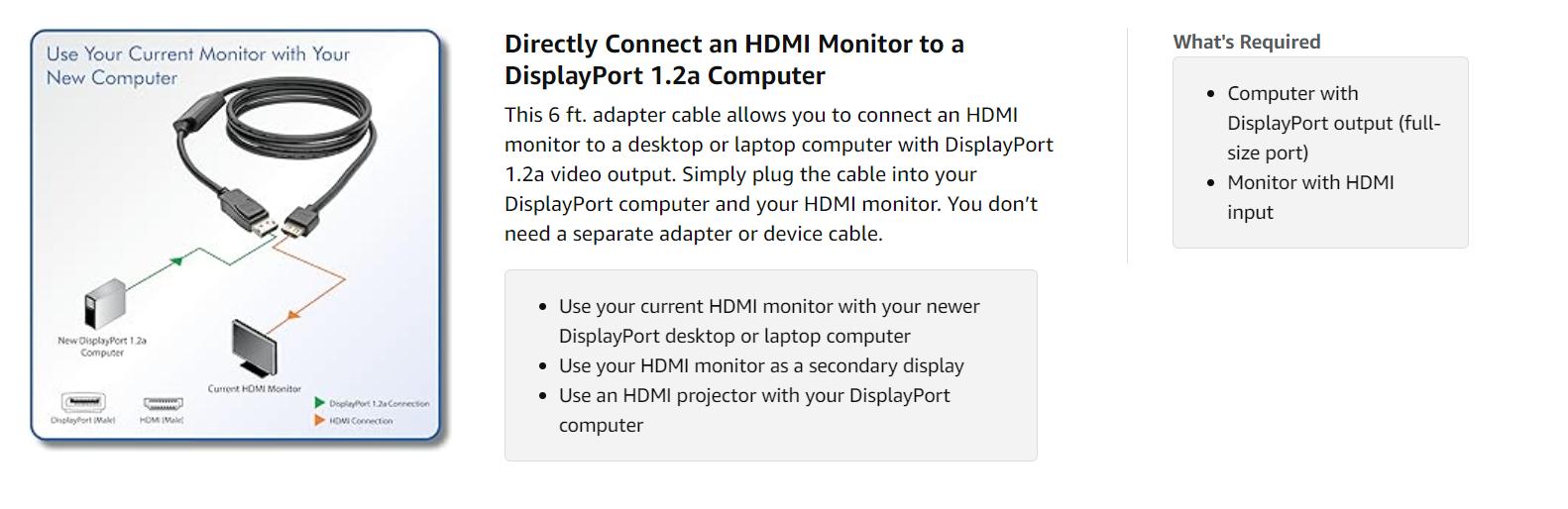This screenshot has height=509, width=1568.
Task: Click the "What's Required" heading
Action: (1246, 42)
